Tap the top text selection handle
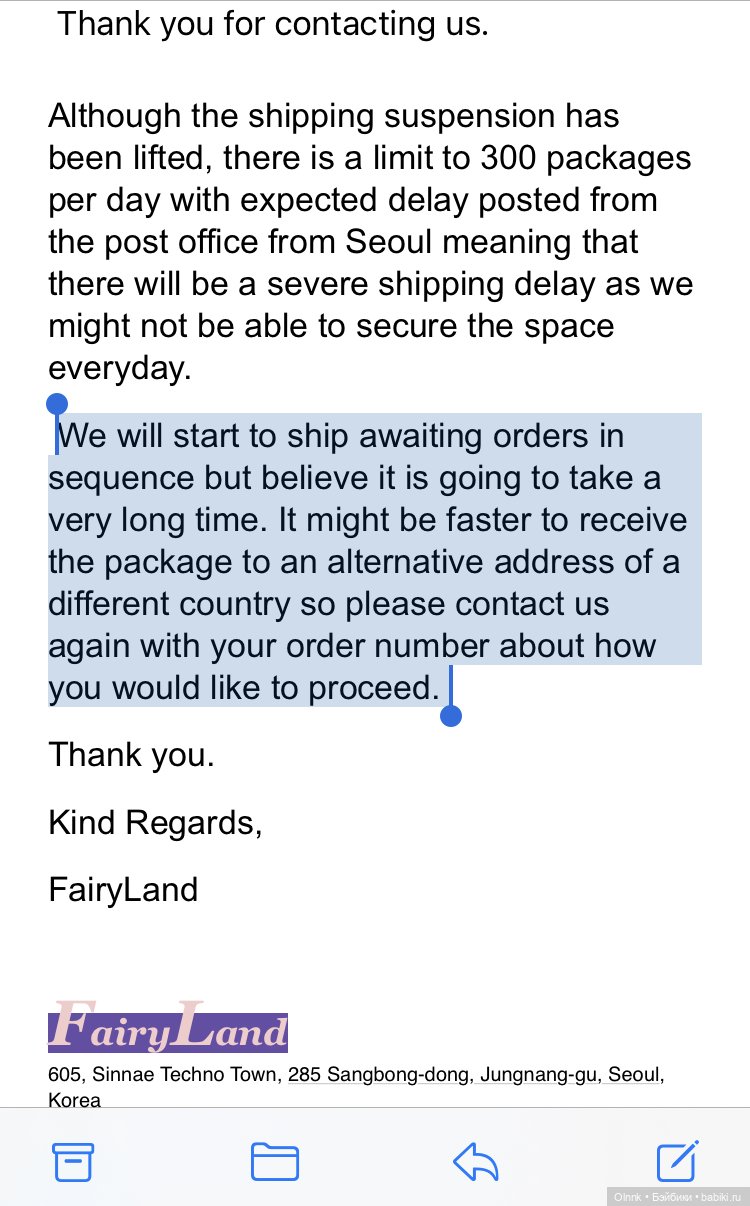750x1206 pixels. coord(57,405)
